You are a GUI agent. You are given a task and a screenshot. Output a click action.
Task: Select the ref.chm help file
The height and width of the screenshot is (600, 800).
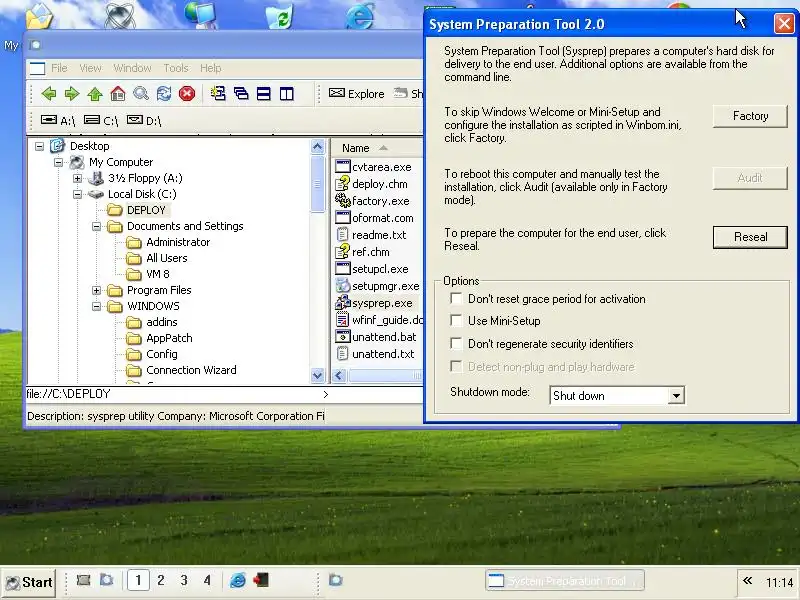click(363, 252)
